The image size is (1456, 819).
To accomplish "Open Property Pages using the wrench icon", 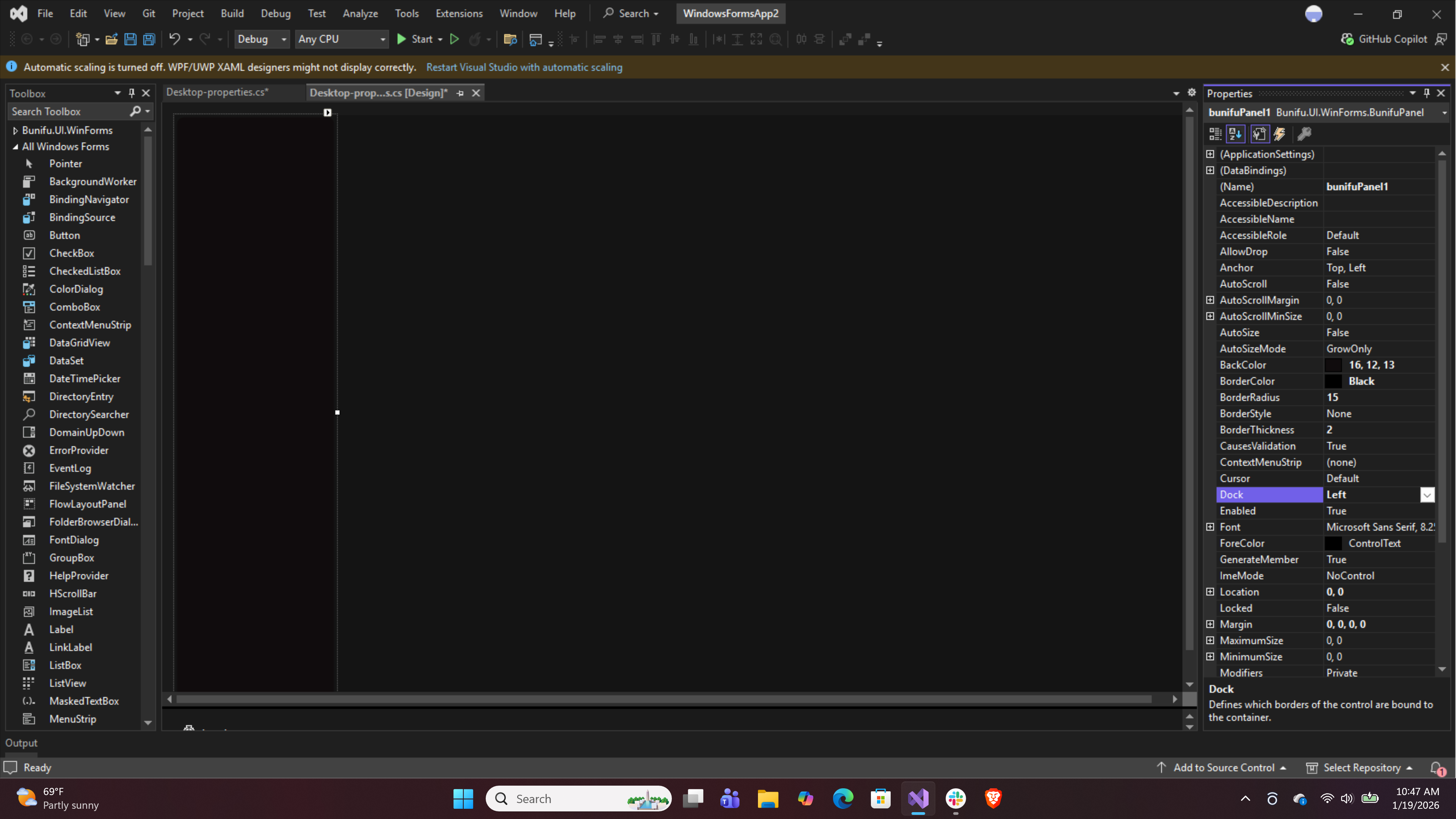I will click(1304, 134).
